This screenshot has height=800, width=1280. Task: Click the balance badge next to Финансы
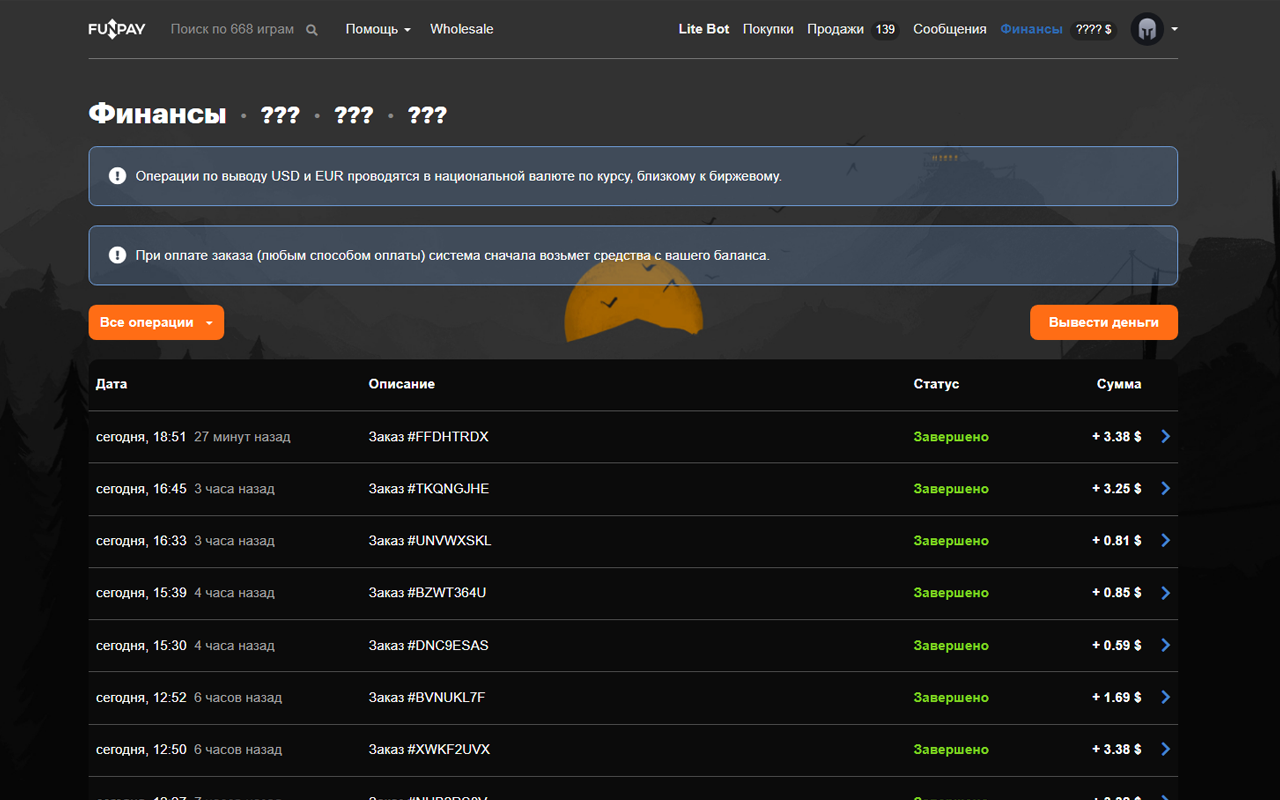[1093, 30]
